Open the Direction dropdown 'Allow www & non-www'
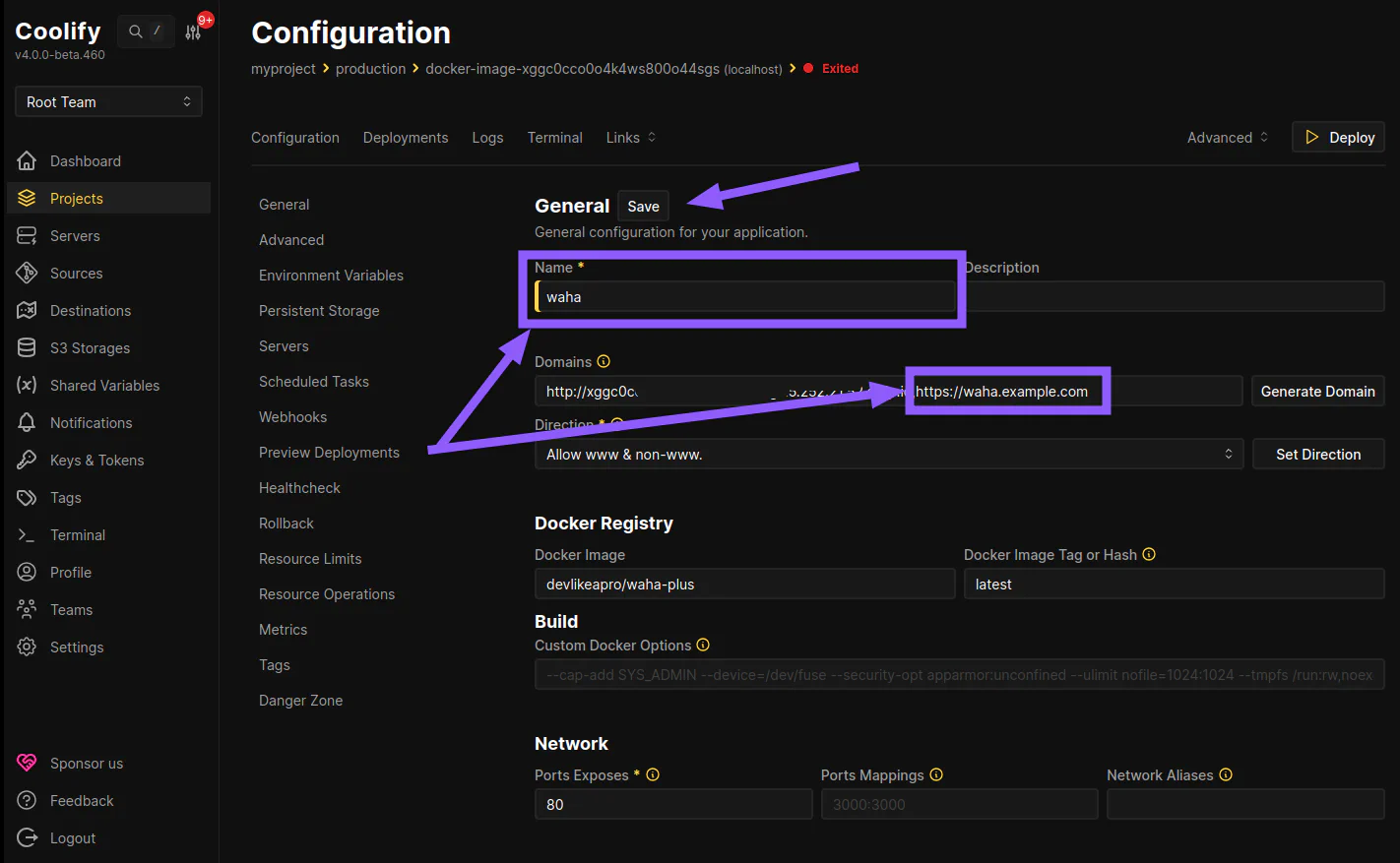 [x=889, y=455]
